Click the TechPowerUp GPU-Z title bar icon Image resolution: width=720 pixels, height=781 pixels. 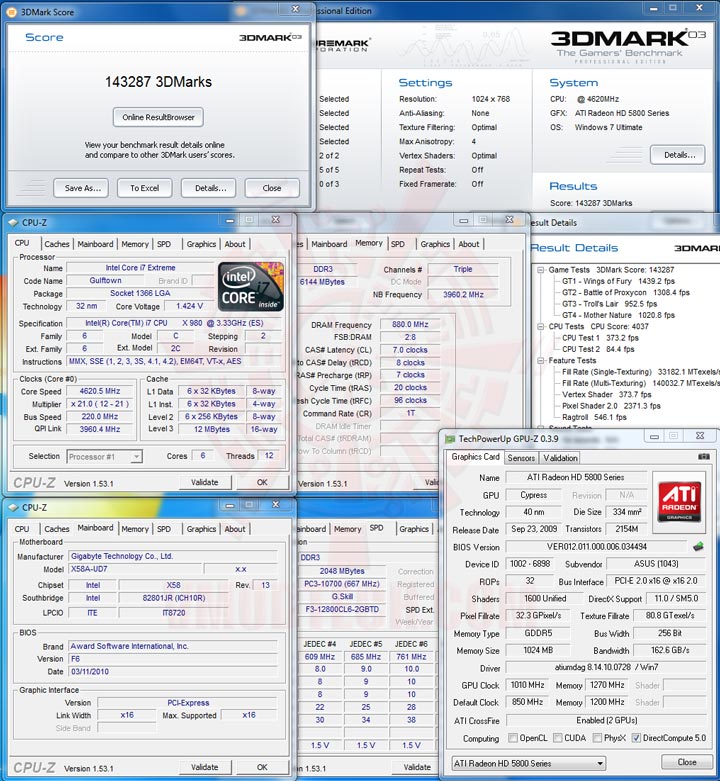tap(450, 439)
